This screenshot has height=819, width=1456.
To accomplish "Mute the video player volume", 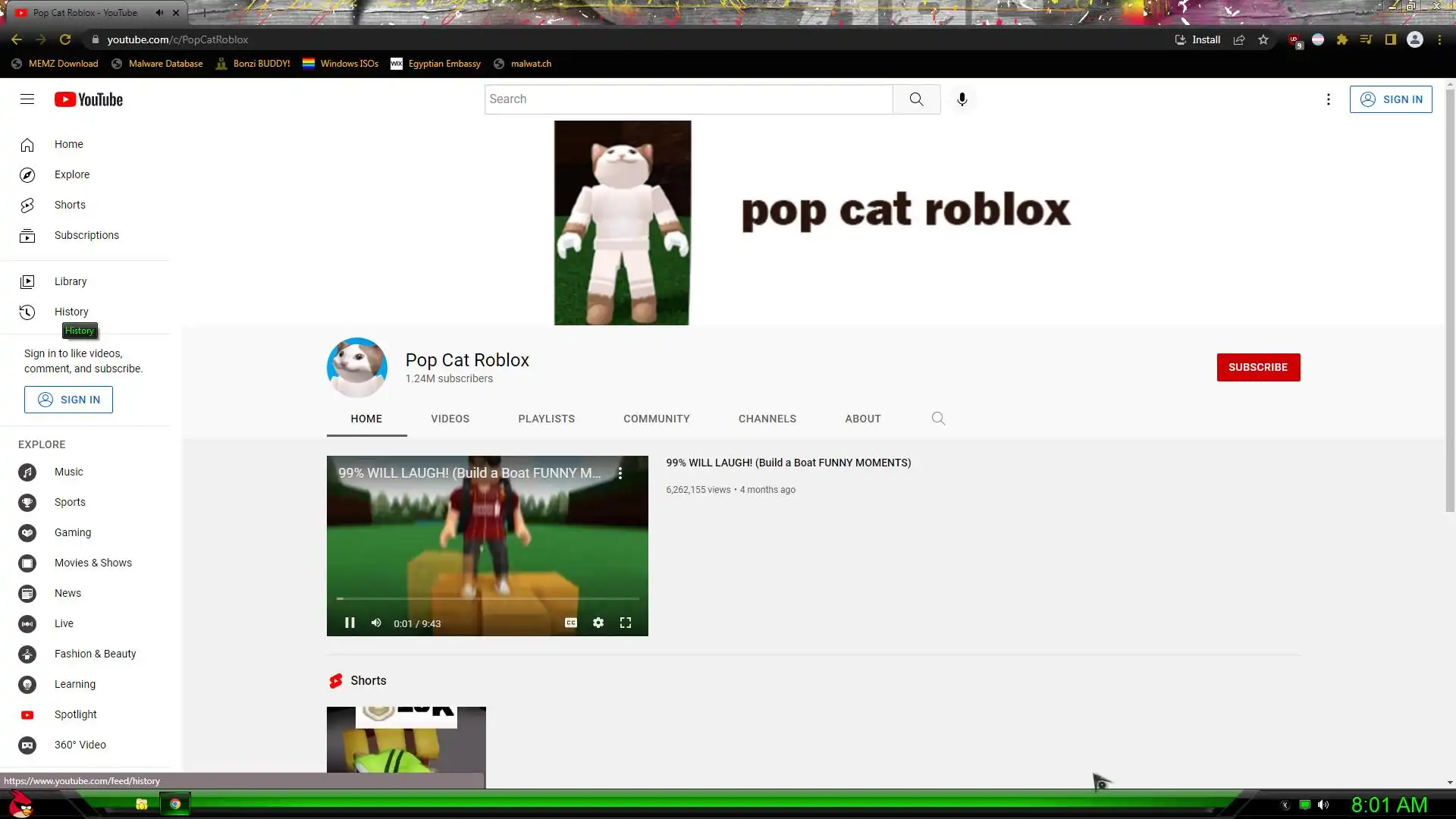I will coord(376,623).
